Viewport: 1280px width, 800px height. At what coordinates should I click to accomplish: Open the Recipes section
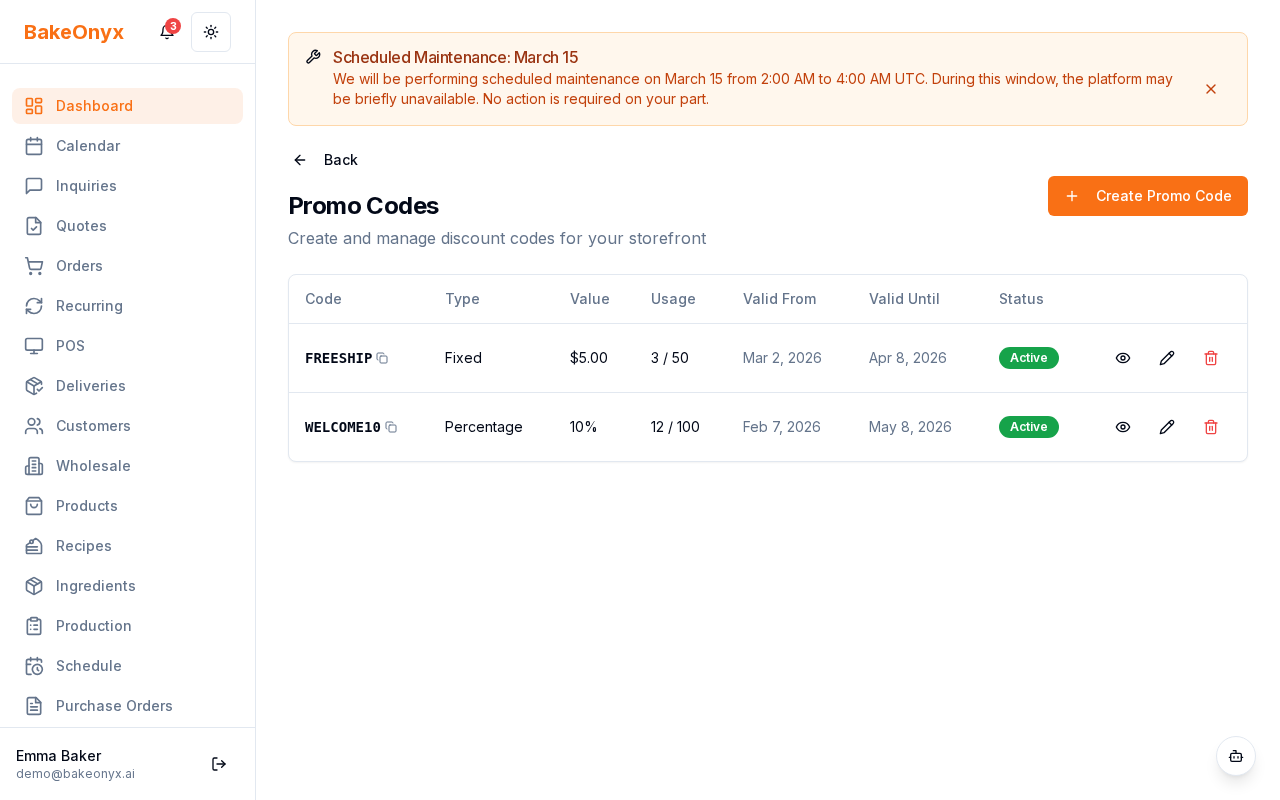pos(83,546)
